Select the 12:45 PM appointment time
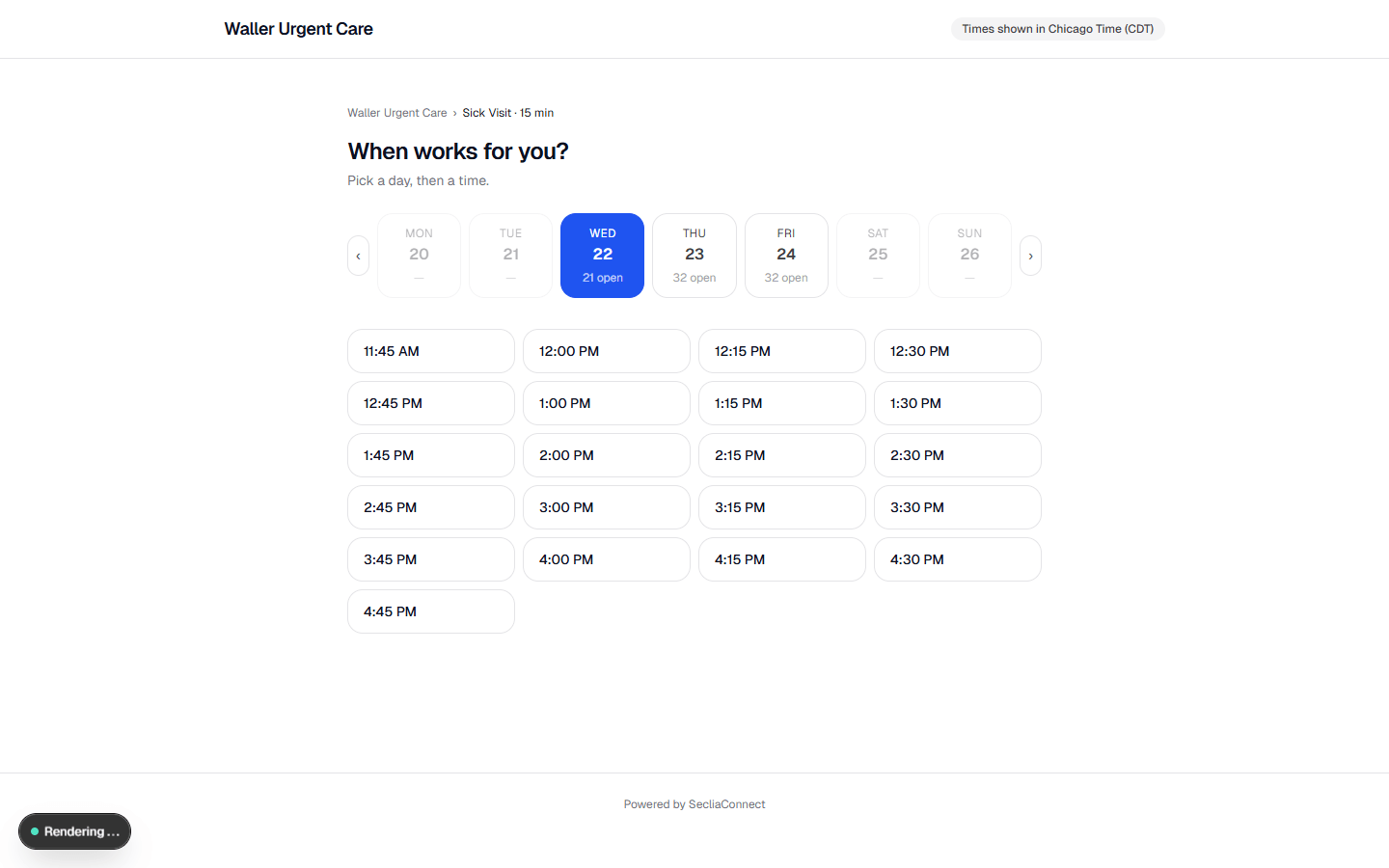 click(431, 403)
